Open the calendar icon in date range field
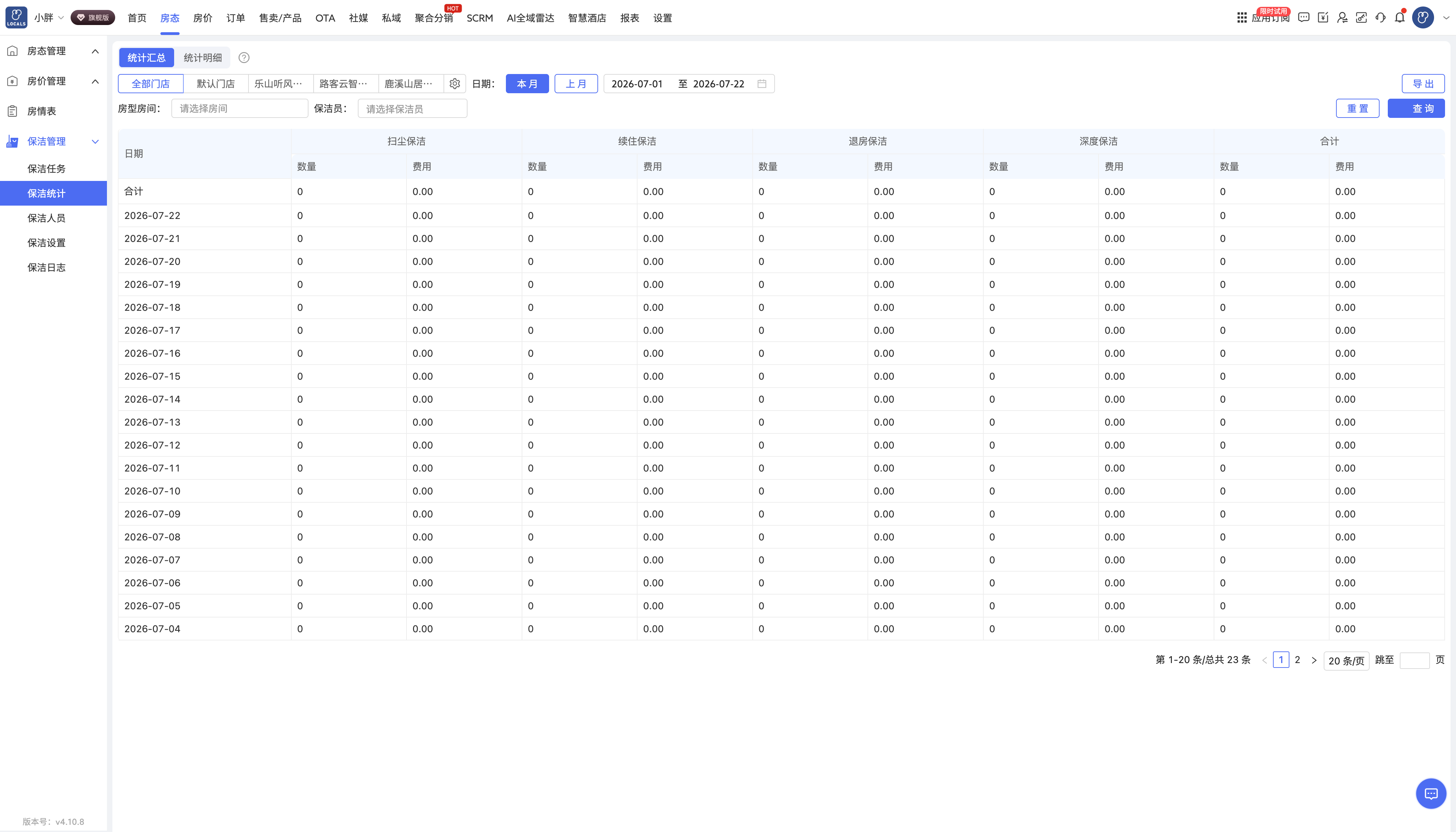The height and width of the screenshot is (832, 1456). [762, 83]
